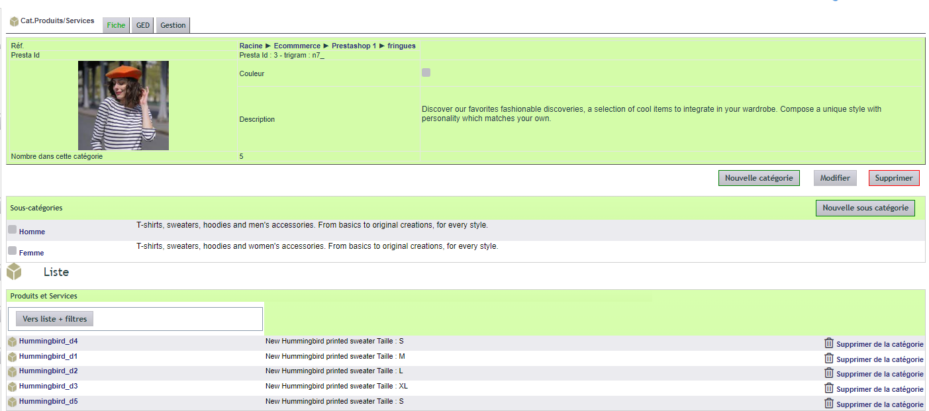This screenshot has height=411, width=929.
Task: Open the Gestion tab
Action: click(x=173, y=25)
